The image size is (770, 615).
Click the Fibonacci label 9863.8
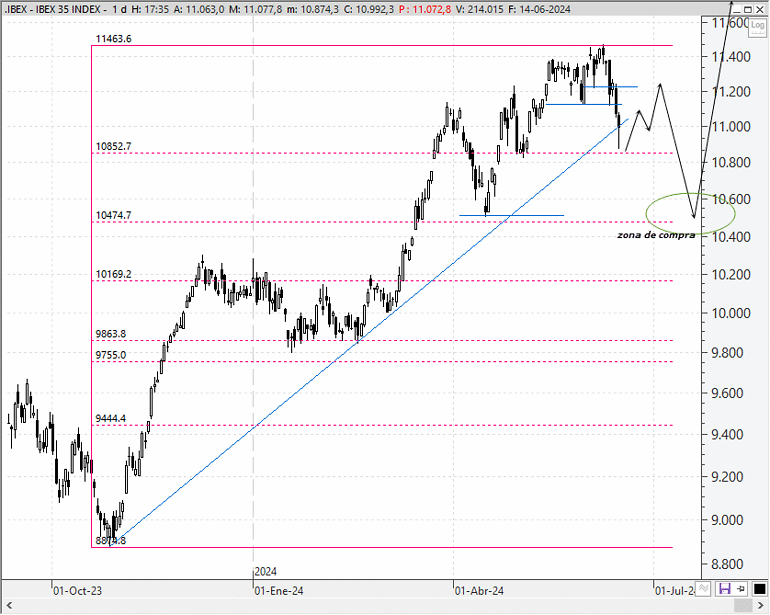[110, 334]
